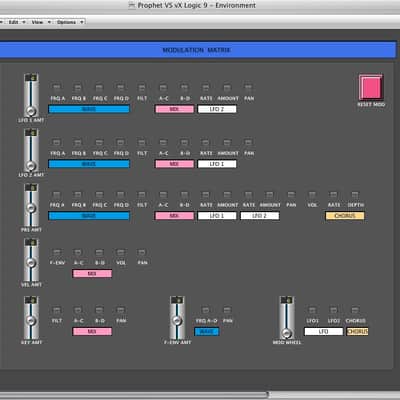This screenshot has height=400, width=400.
Task: Toggle B-D mix switch in LFO 1 AMT row
Action: 184,88
